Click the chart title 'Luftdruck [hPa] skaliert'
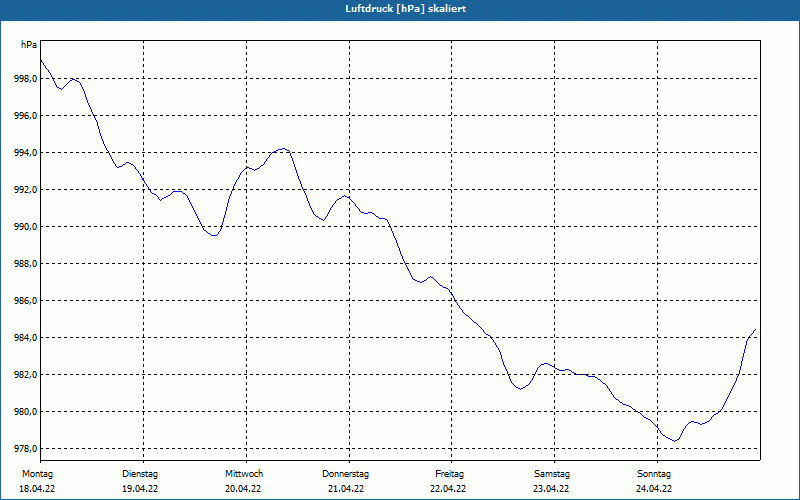The height and width of the screenshot is (500, 800). tap(406, 9)
